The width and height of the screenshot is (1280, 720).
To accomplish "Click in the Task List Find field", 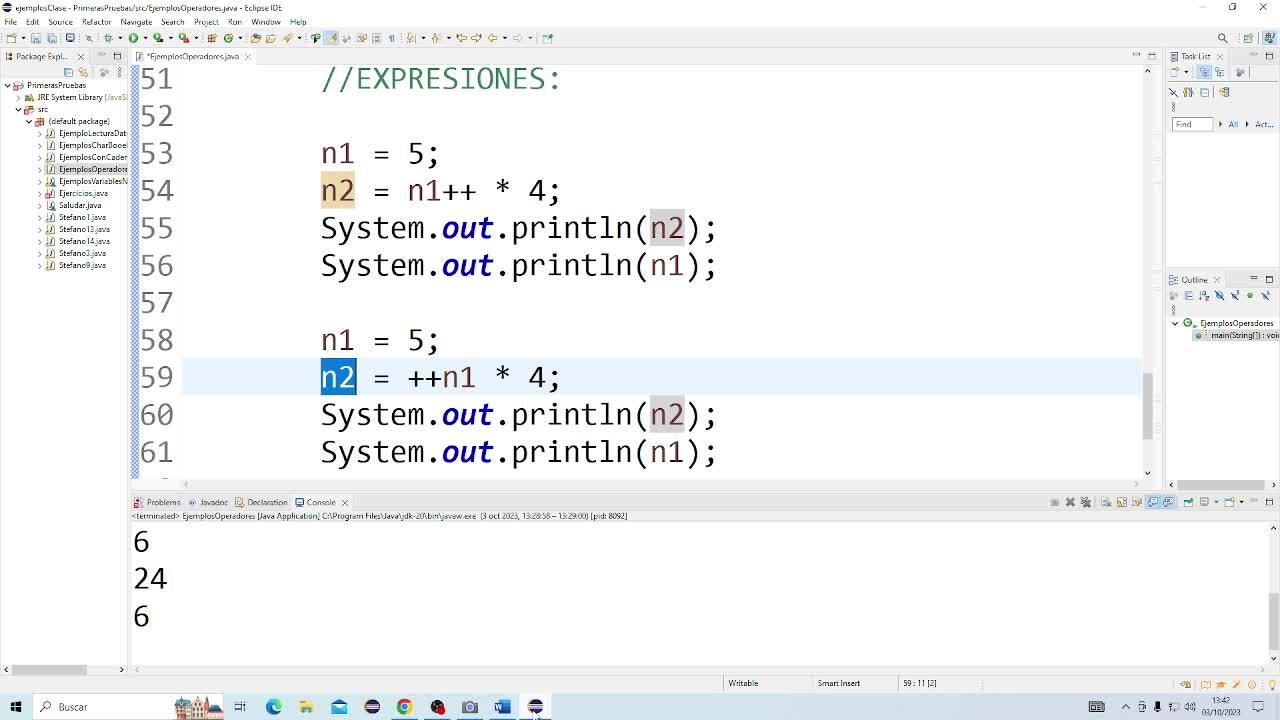I will pos(1192,124).
